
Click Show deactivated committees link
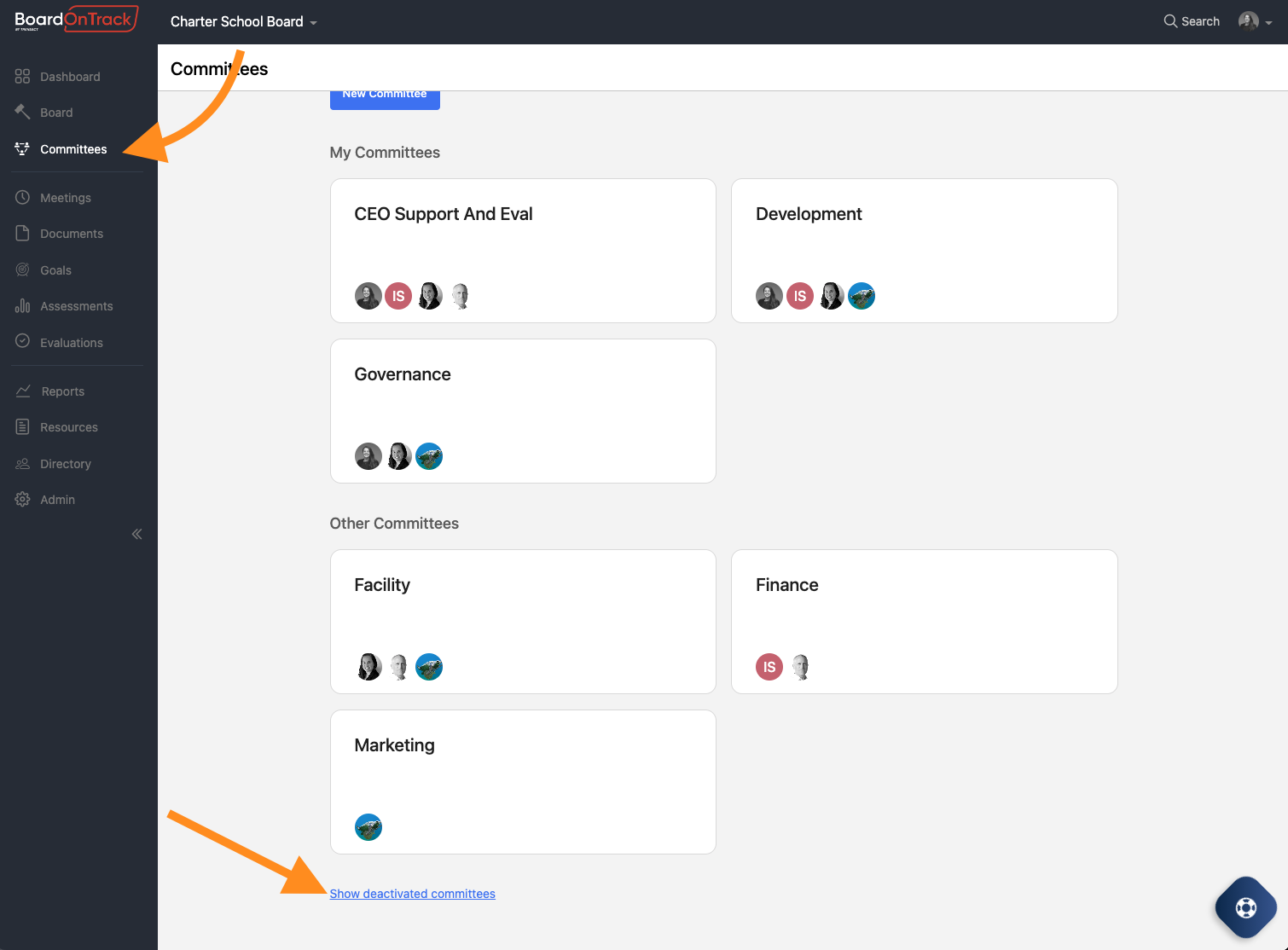click(413, 894)
